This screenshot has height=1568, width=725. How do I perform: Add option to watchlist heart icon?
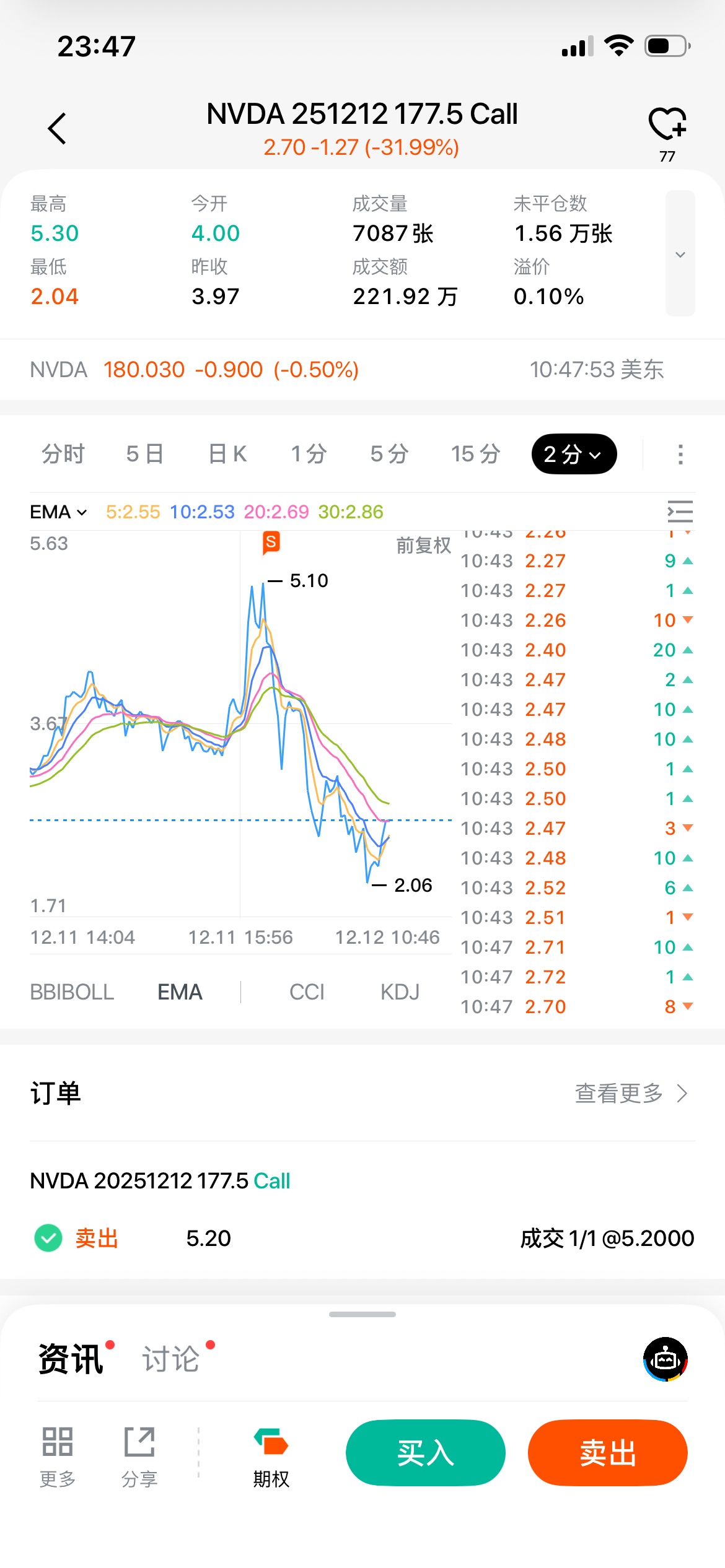[667, 124]
